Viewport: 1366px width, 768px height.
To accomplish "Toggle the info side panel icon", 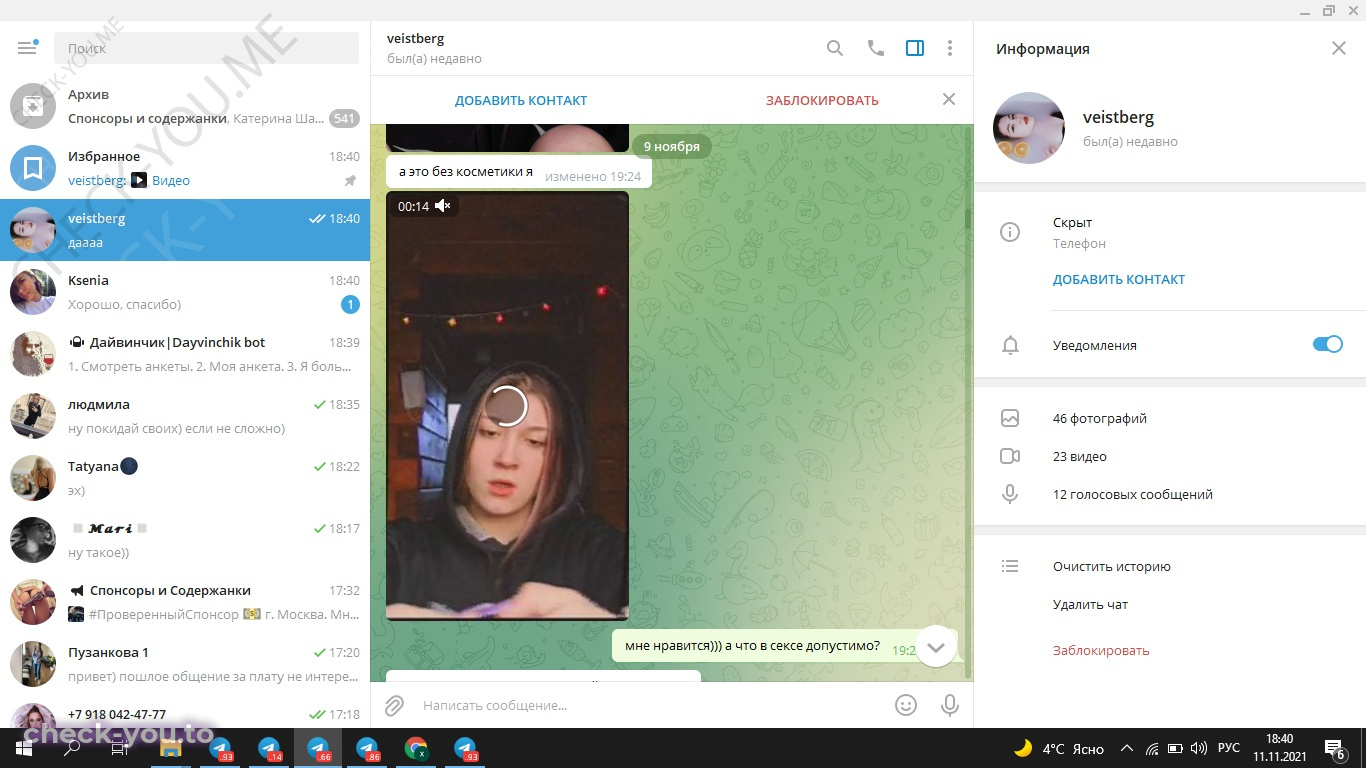I will [x=915, y=48].
